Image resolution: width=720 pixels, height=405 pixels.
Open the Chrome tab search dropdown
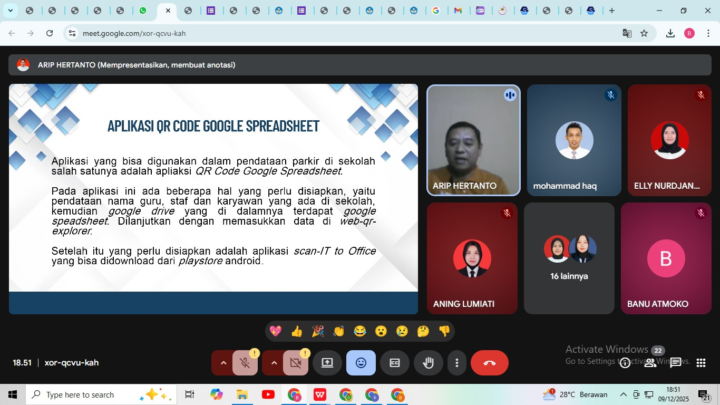[10, 10]
